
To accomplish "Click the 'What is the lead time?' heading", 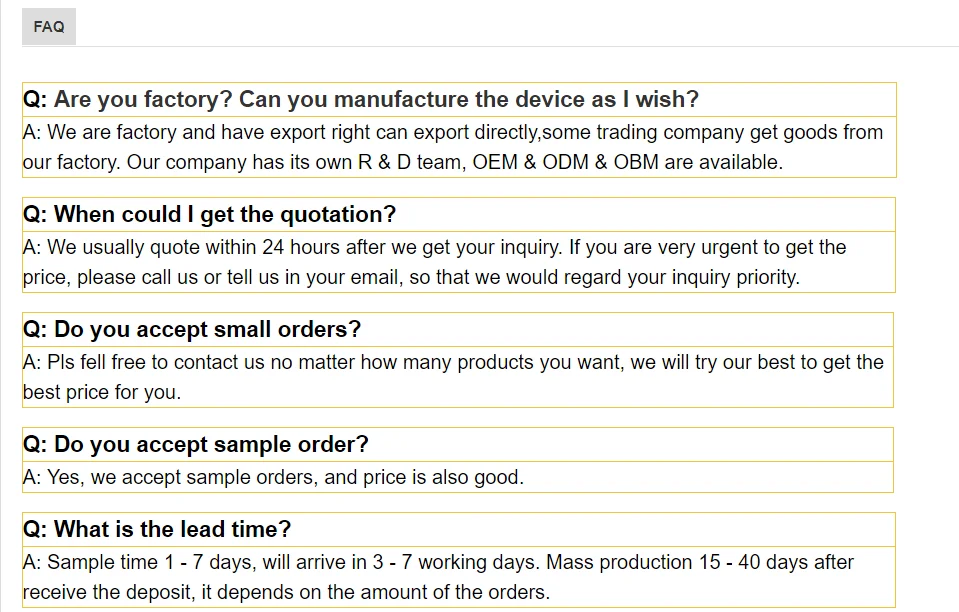I will click(157, 529).
